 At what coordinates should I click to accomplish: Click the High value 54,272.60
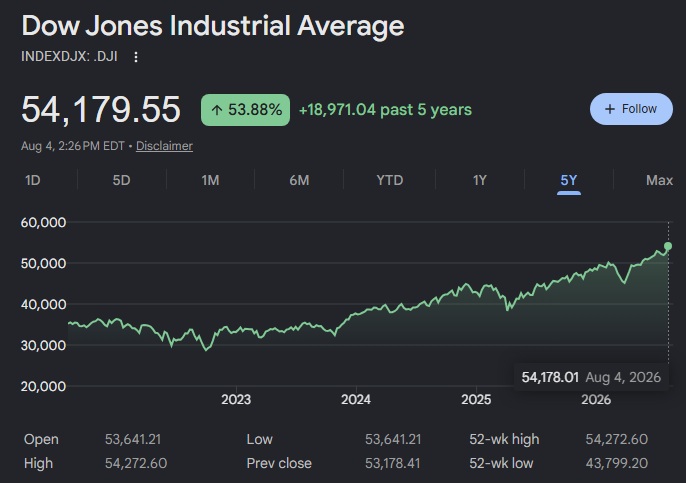(x=136, y=463)
